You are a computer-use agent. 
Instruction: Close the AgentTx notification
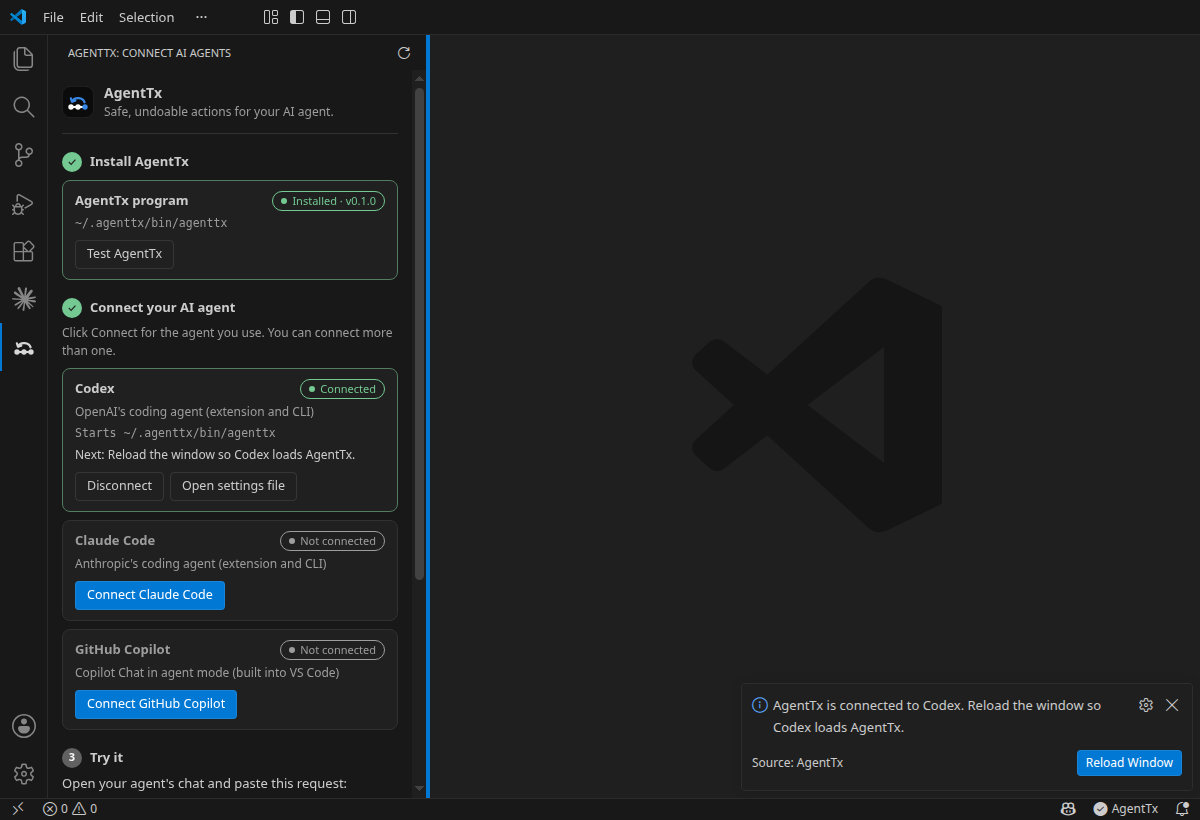[x=1172, y=705]
